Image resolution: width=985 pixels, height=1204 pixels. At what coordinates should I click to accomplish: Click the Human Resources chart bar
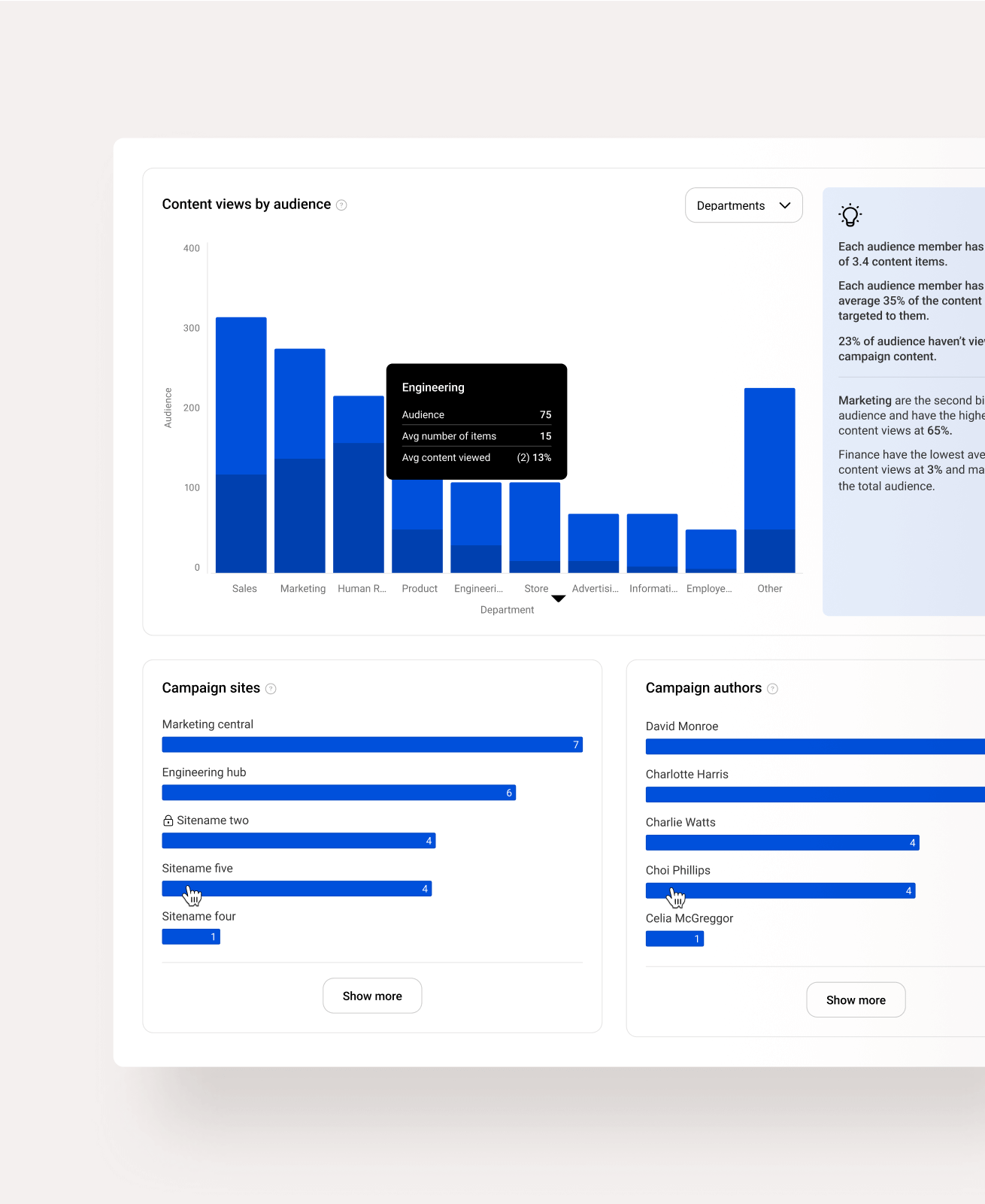click(359, 484)
